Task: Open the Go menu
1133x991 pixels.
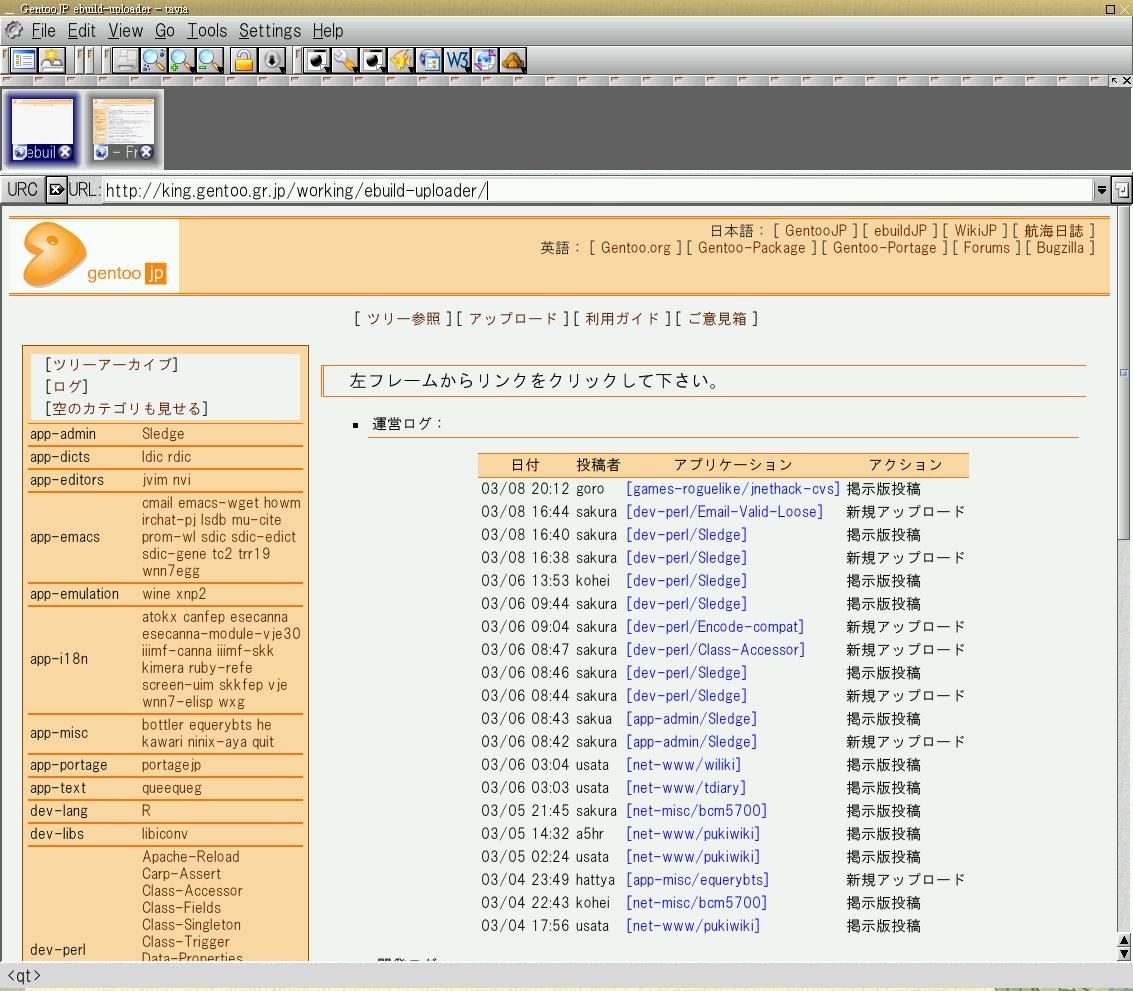Action: (x=165, y=30)
